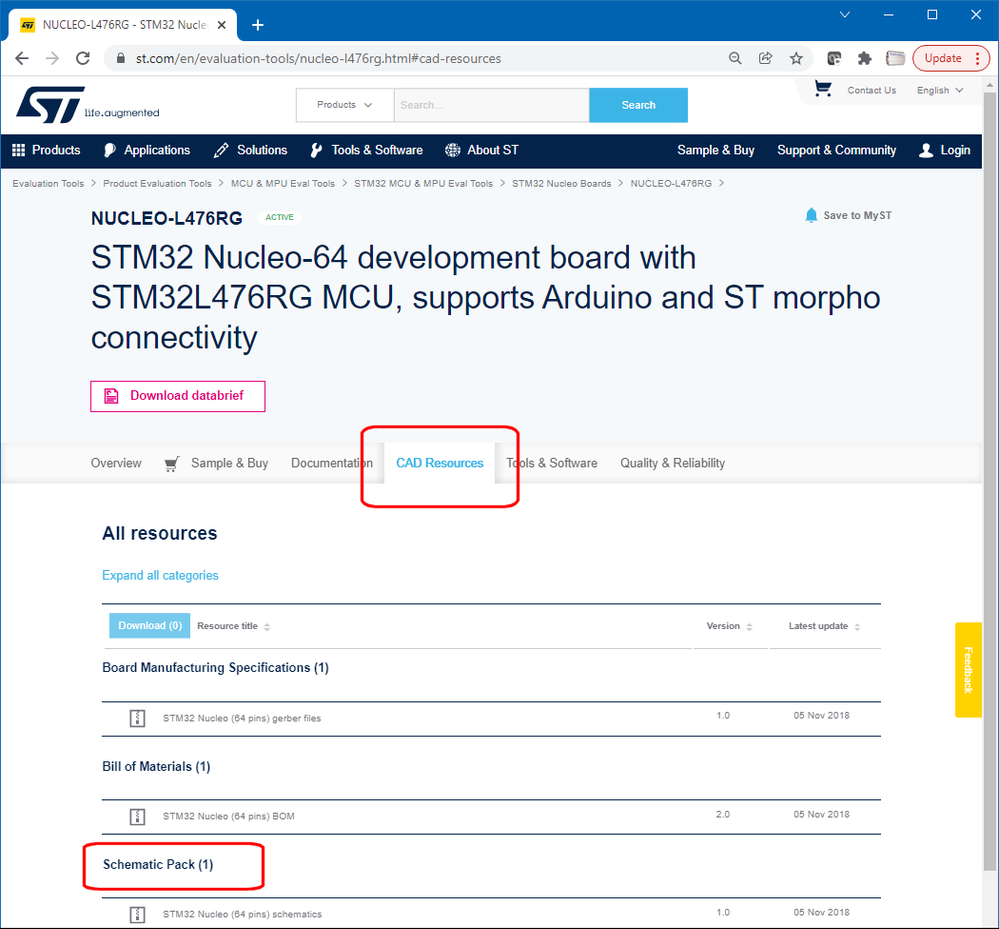Click Product Evaluation Tools breadcrumb
This screenshot has height=929, width=999.
[157, 184]
